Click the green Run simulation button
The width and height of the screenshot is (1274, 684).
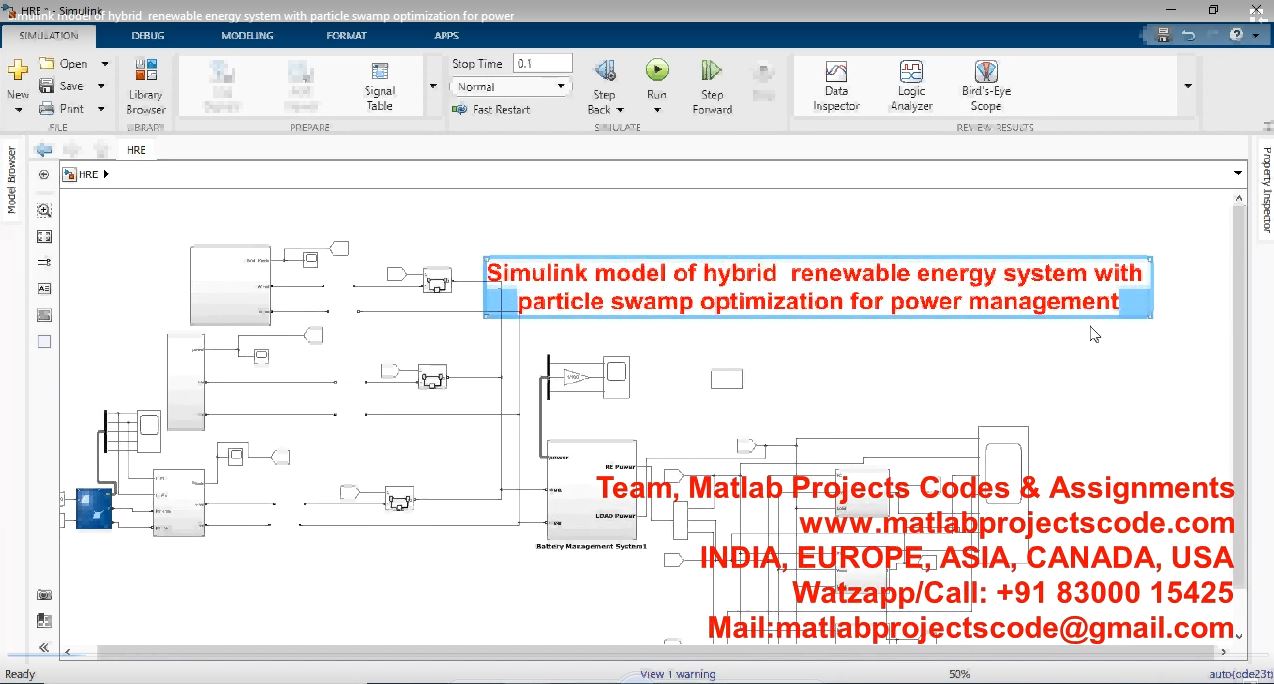point(657,70)
